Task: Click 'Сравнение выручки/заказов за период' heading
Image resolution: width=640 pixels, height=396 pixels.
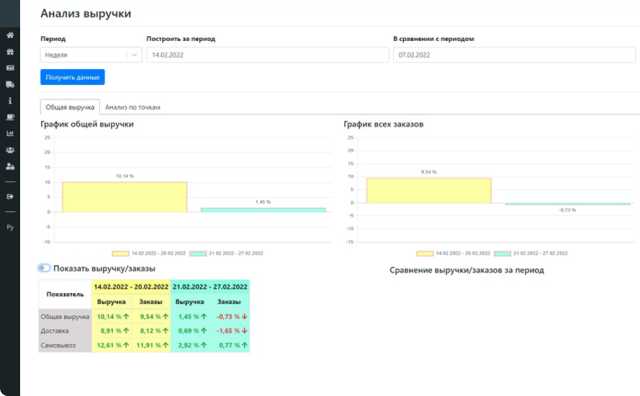Action: [x=467, y=270]
